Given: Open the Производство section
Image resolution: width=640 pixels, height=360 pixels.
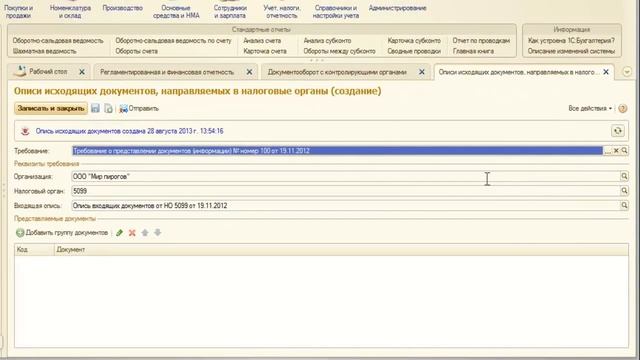Looking at the screenshot, I should click(122, 8).
